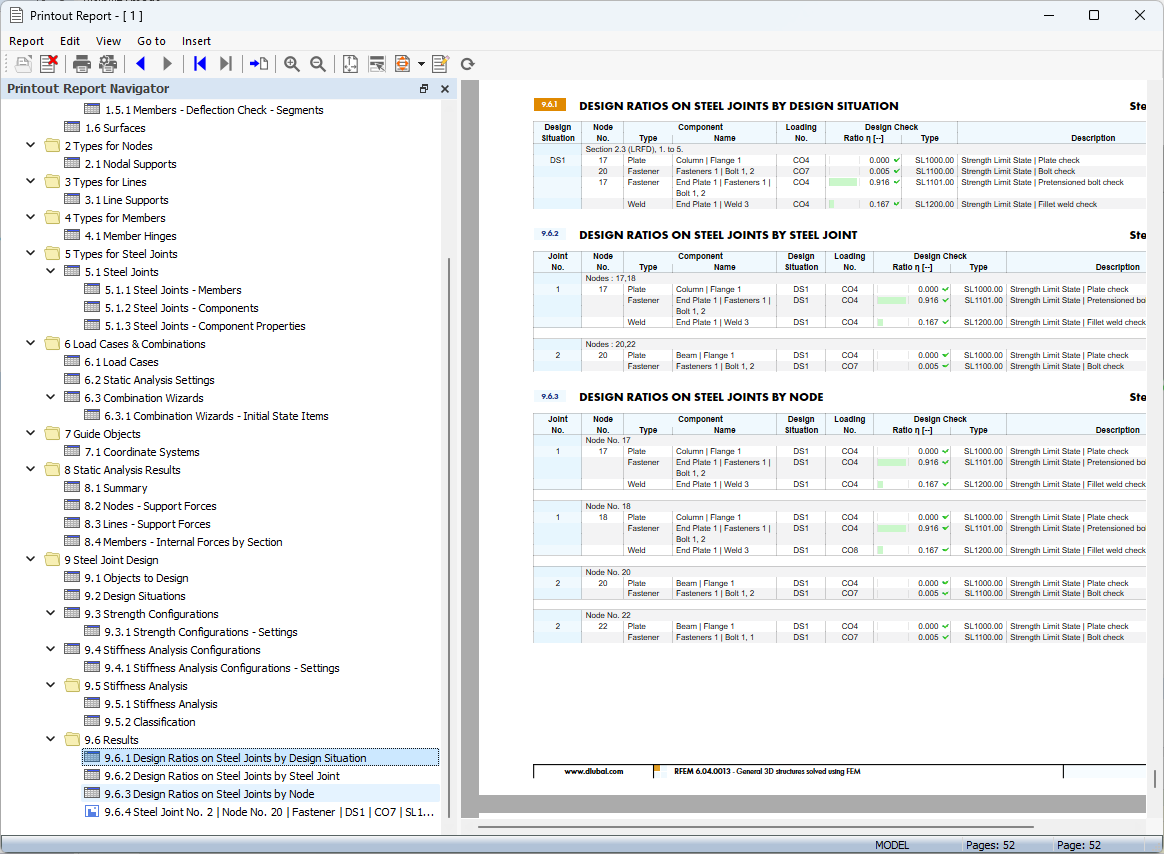Select the Print Printout Report icon
Viewport: 1164px width, 854px height.
point(80,63)
